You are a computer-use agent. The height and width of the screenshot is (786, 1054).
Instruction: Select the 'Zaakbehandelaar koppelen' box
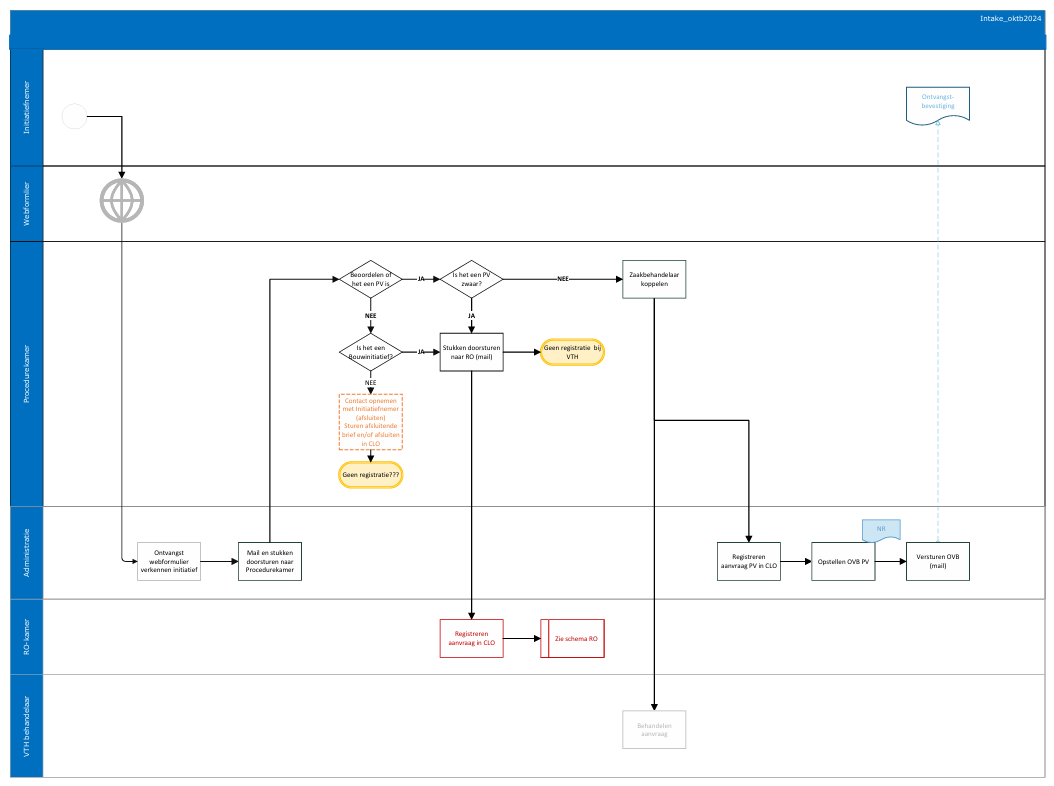point(654,279)
